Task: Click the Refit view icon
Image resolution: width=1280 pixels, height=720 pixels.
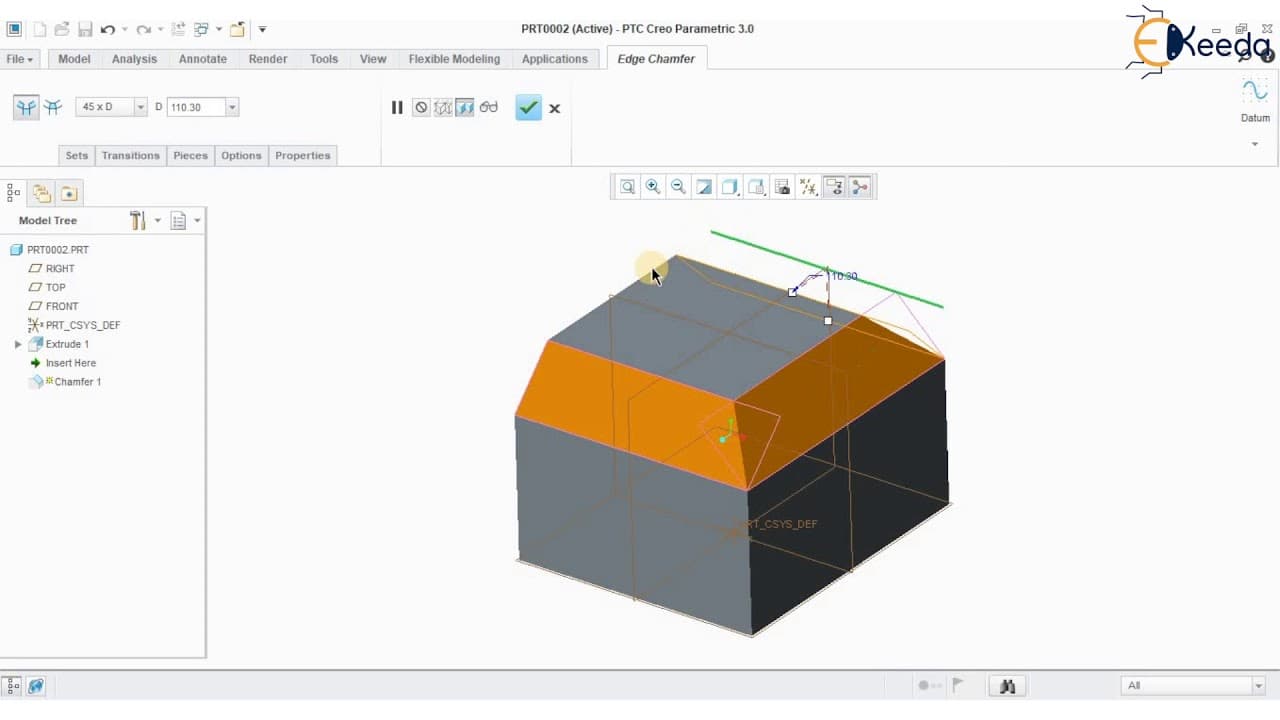Action: (627, 187)
